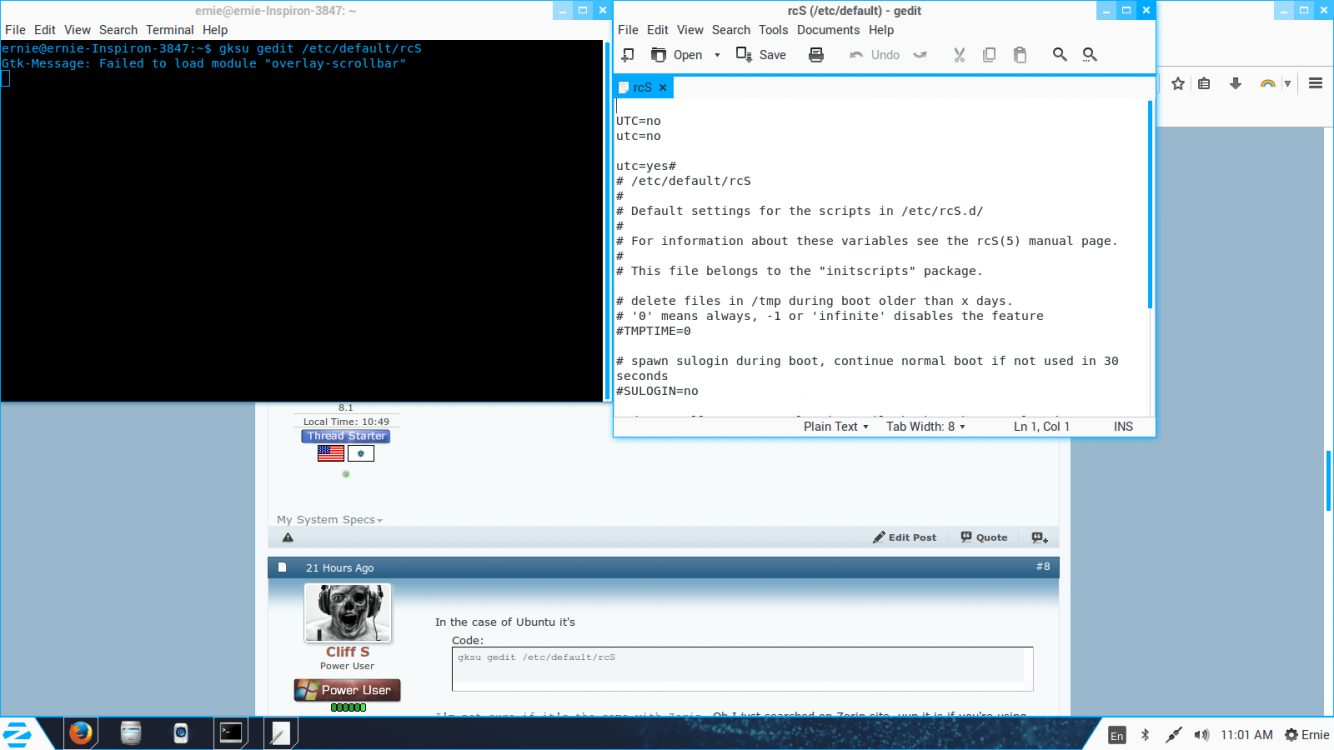The width and height of the screenshot is (1334, 750).
Task: Expand the dropdown beside rainbow icon
Action: [1288, 84]
